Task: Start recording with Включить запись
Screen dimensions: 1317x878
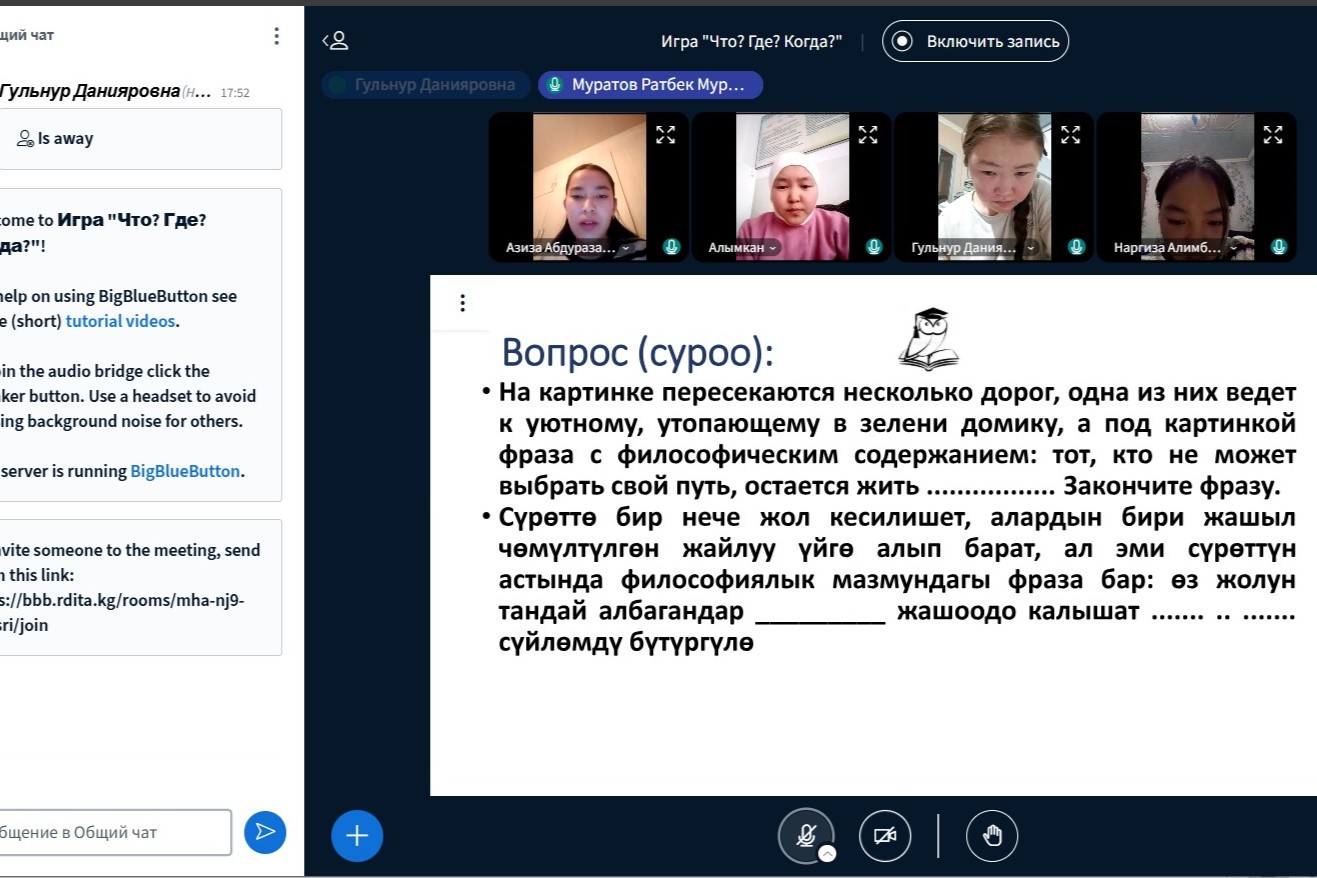Action: coord(976,41)
